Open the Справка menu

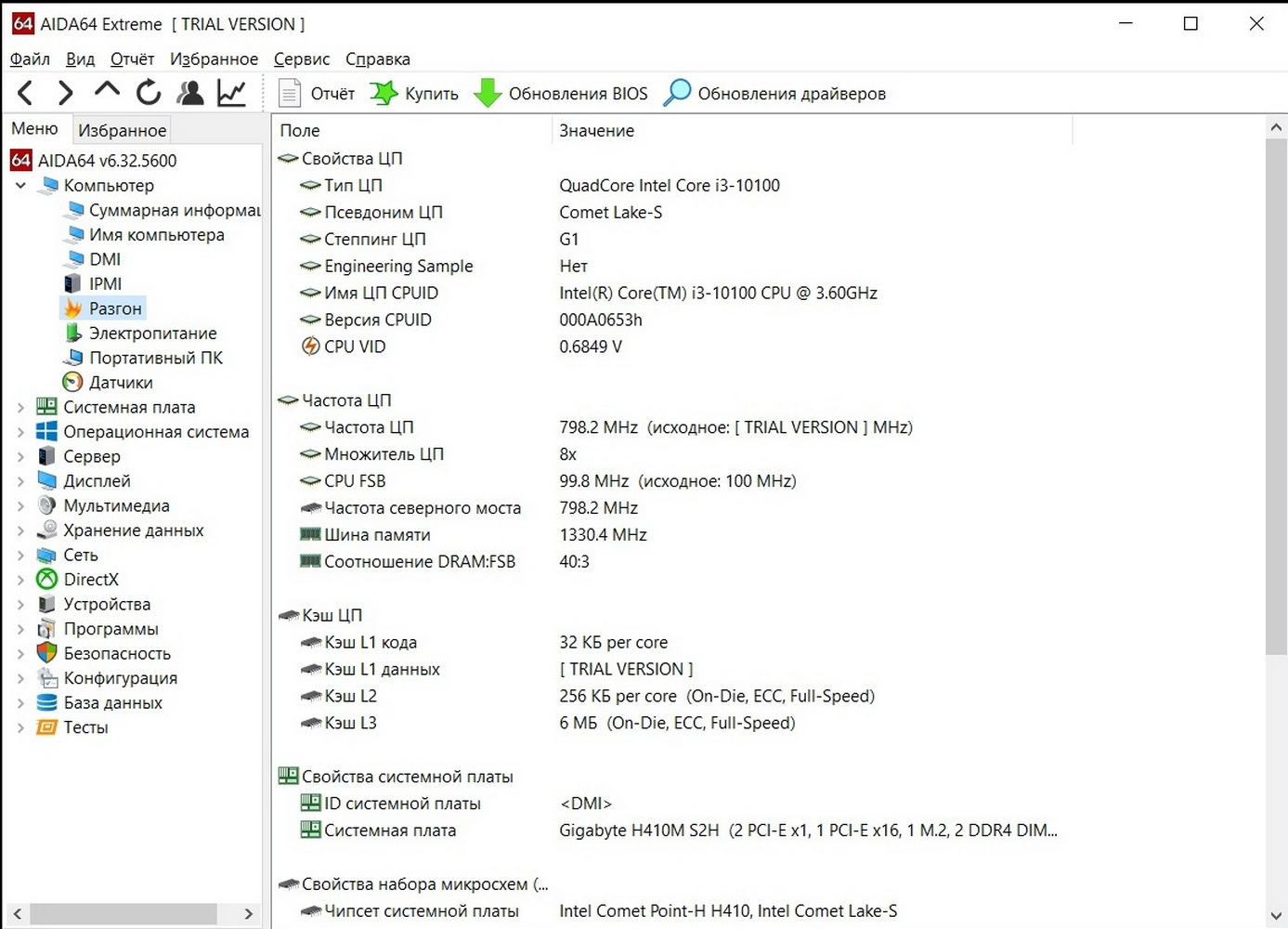pyautogui.click(x=378, y=59)
